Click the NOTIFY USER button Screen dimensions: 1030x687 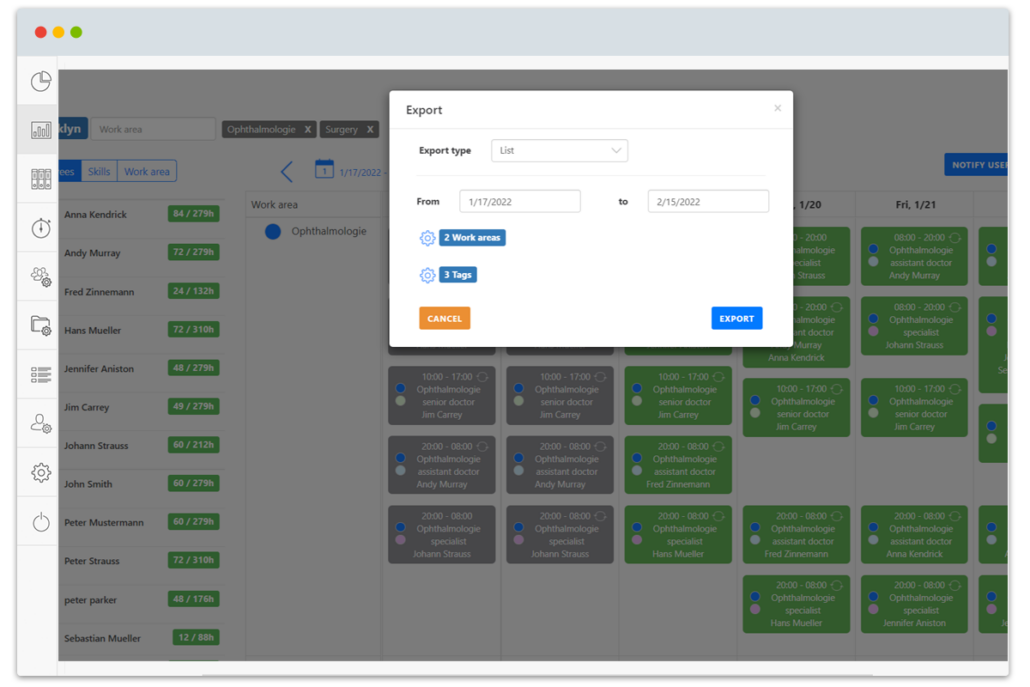(976, 164)
